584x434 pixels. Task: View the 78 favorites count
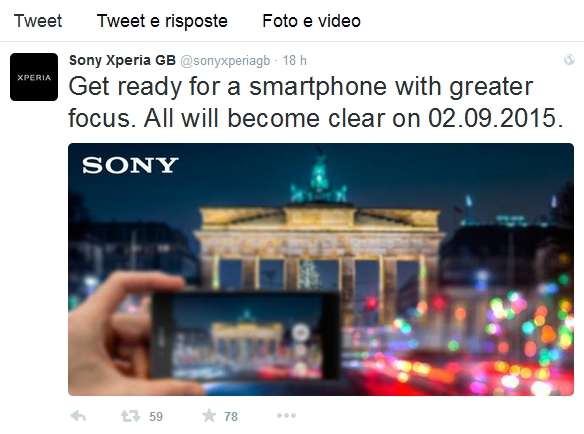click(x=231, y=416)
